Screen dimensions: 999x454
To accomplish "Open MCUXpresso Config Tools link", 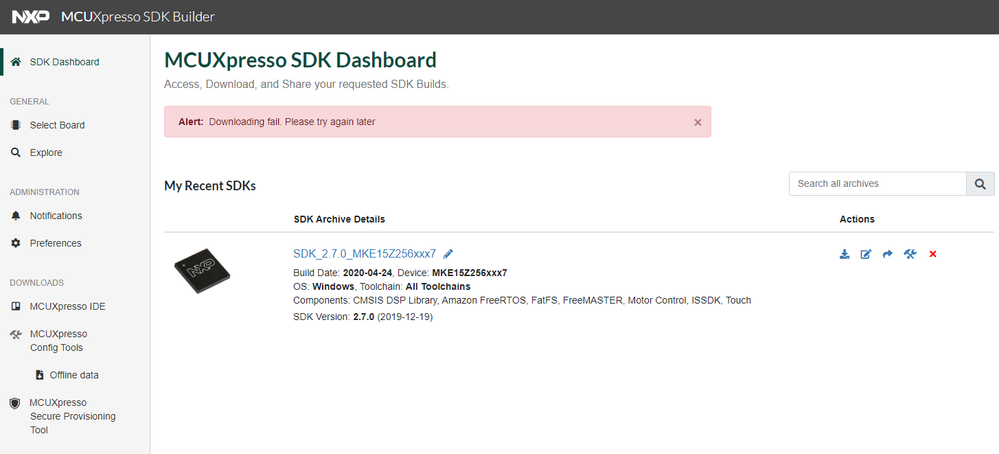I will 59,341.
